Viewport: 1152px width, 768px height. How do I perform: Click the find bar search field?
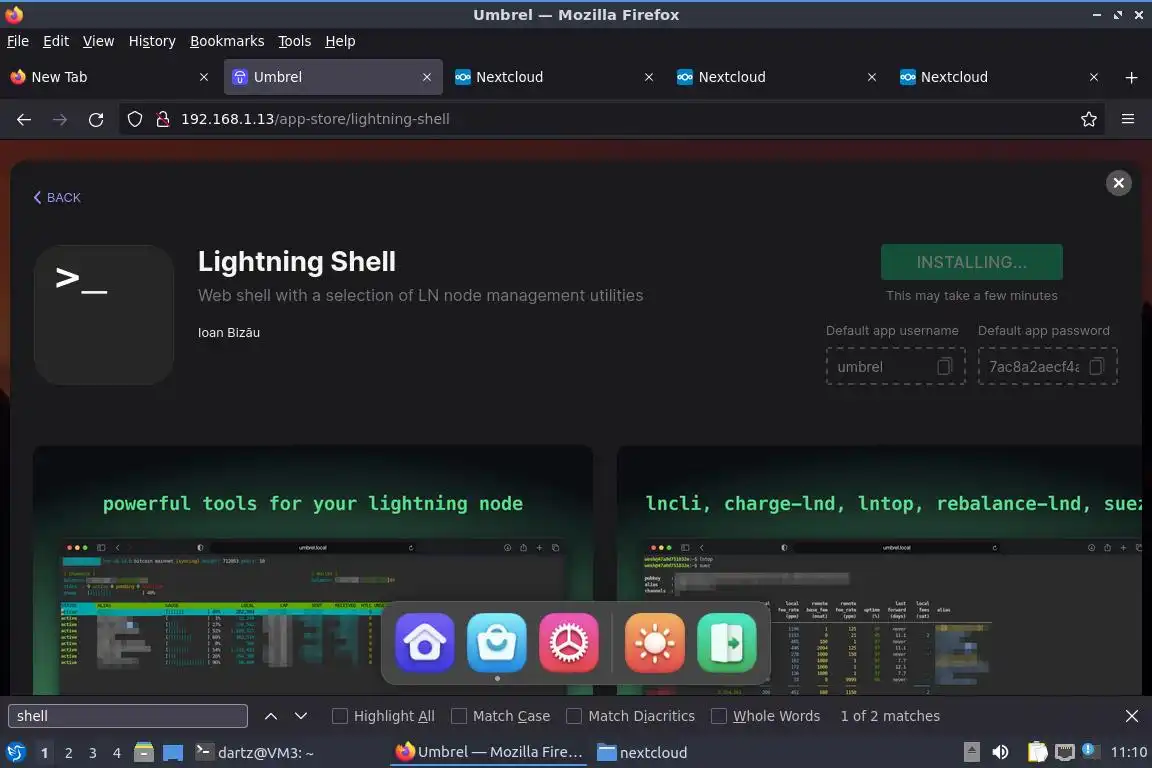[128, 716]
